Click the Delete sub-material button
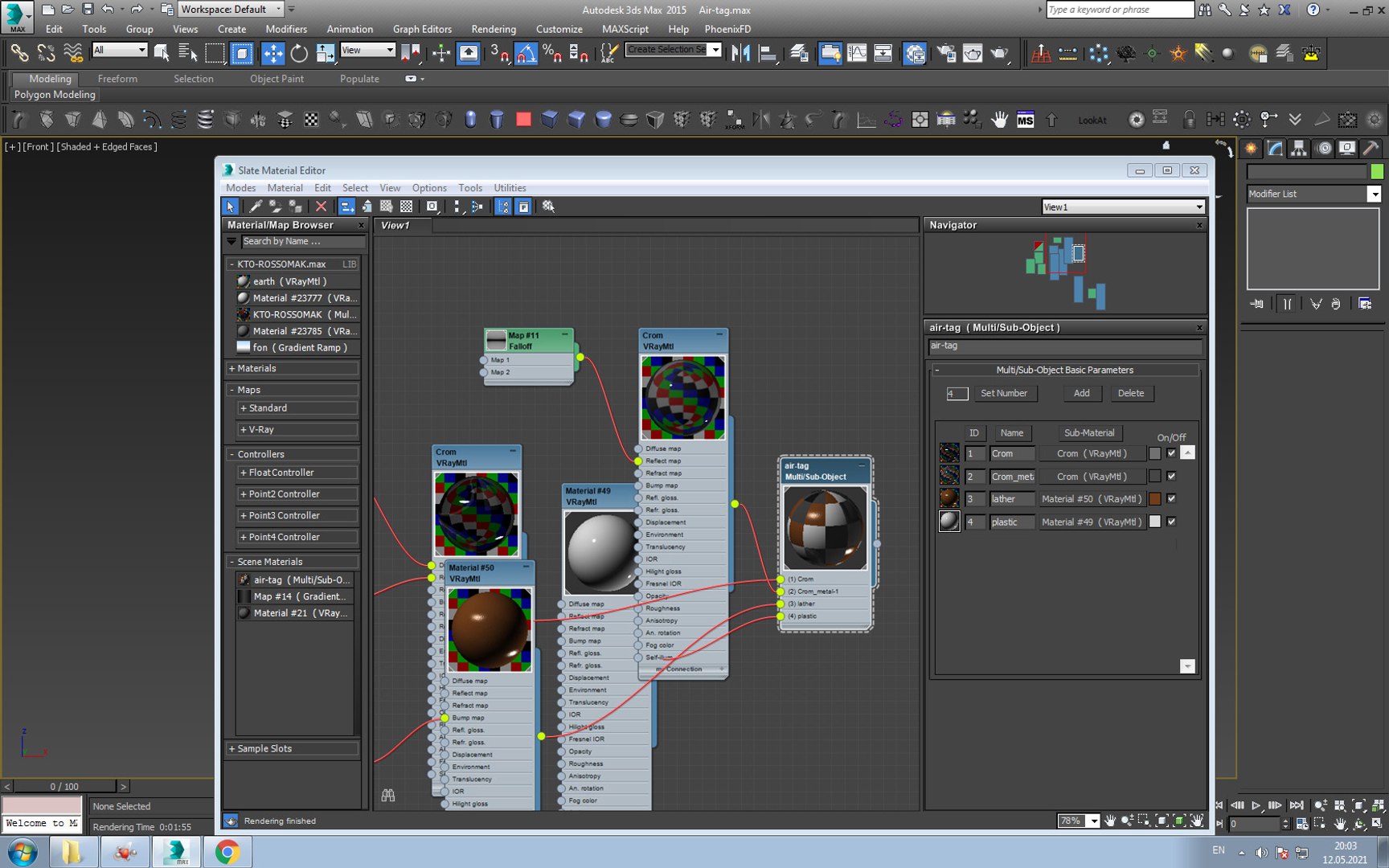 click(x=1131, y=393)
